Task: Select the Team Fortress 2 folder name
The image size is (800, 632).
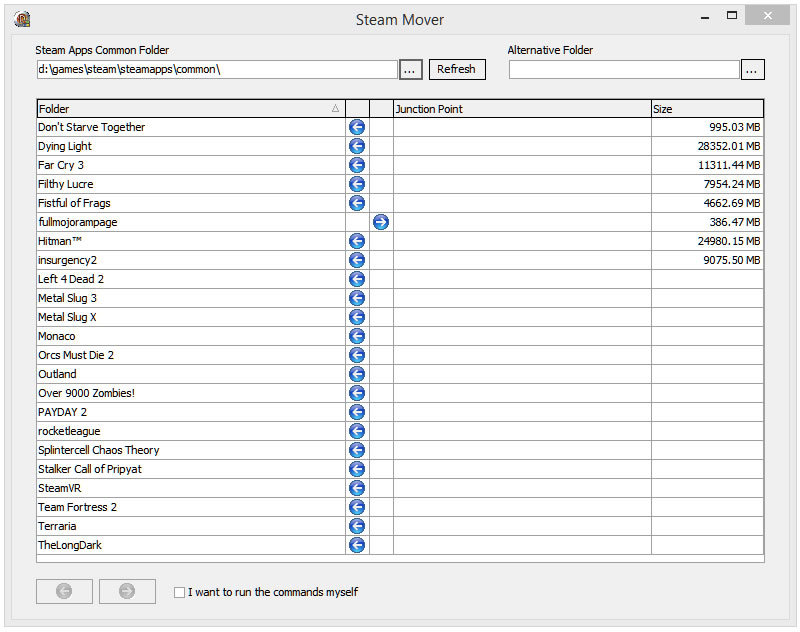Action: [78, 508]
